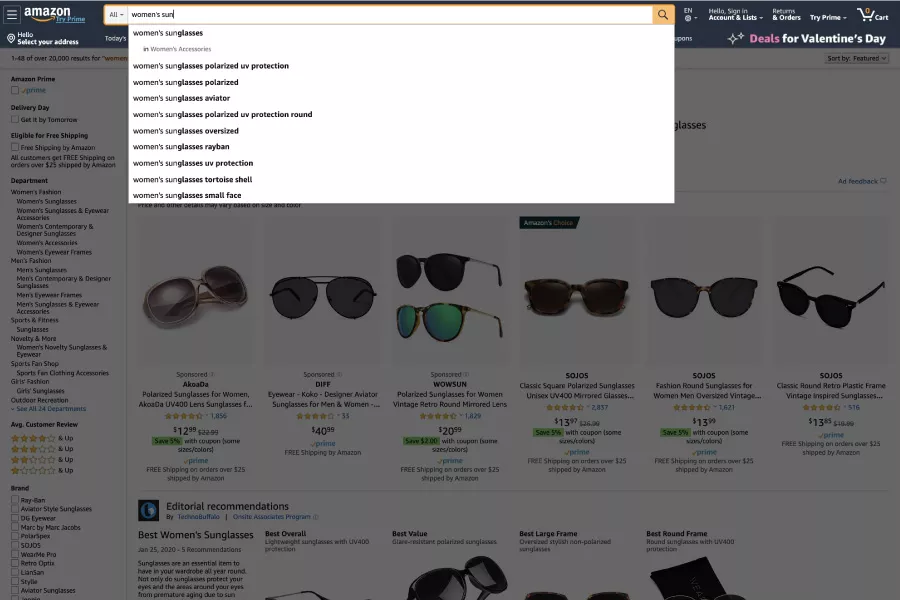900x600 pixels.
Task: Check the Aviator Style Sunglasses brand
Action: 15,509
